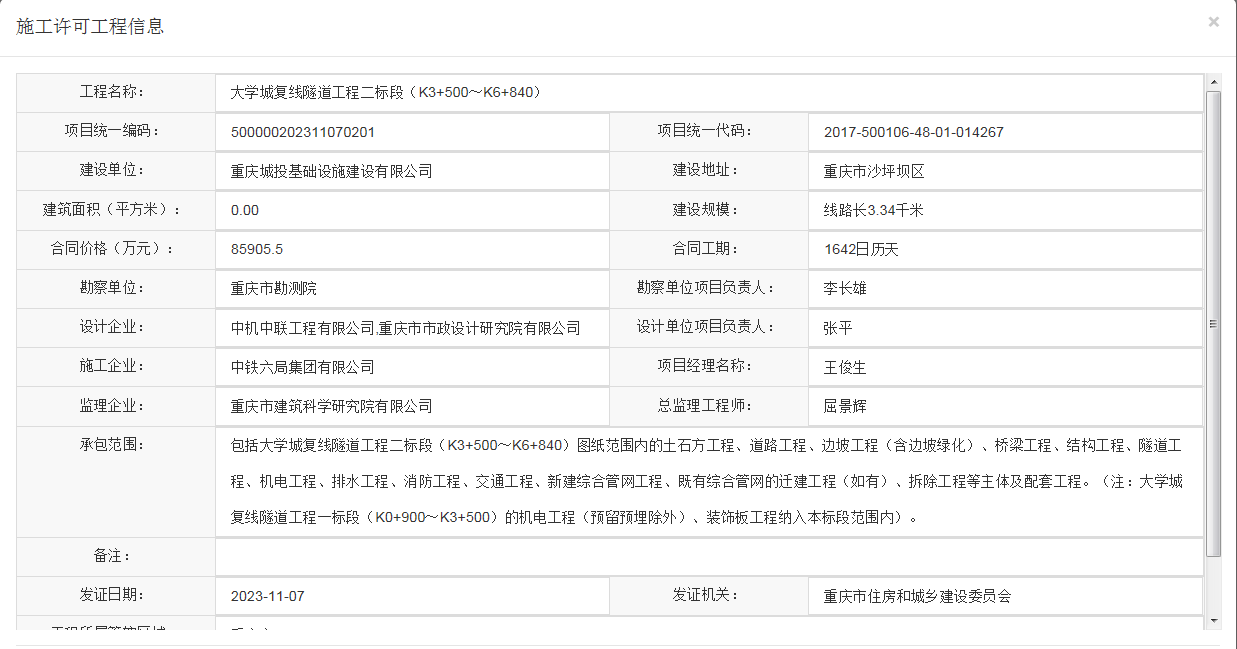Click chief supervisor 屈景辉

click(845, 406)
